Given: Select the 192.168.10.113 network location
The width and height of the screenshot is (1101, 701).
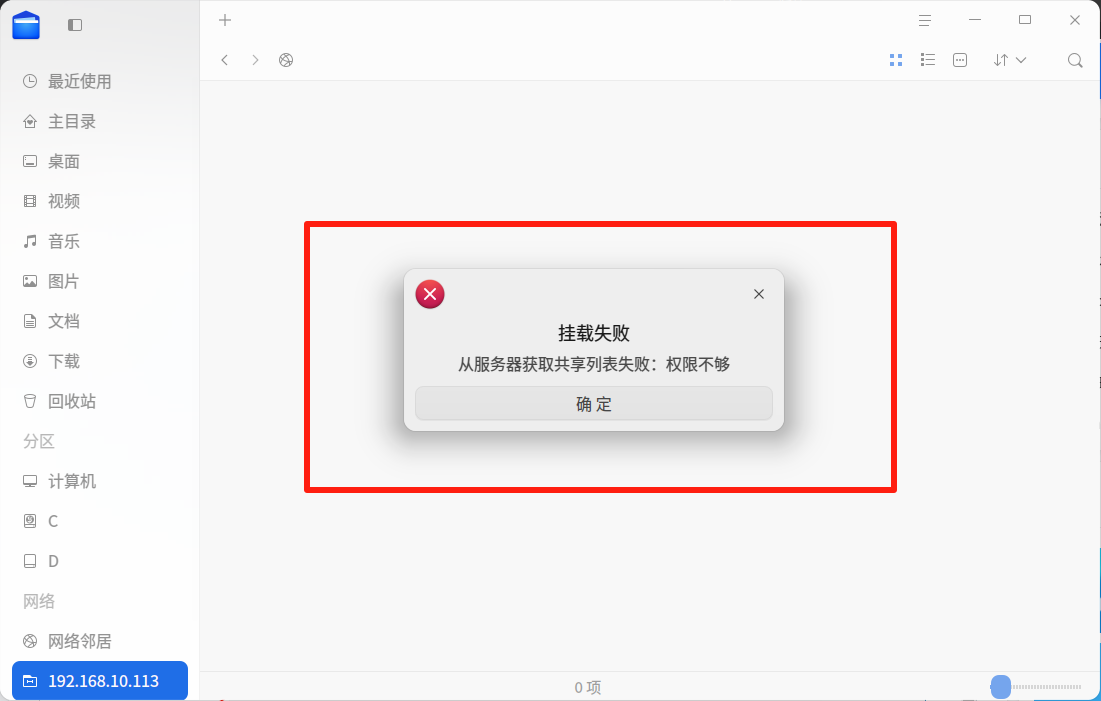Looking at the screenshot, I should 100,681.
